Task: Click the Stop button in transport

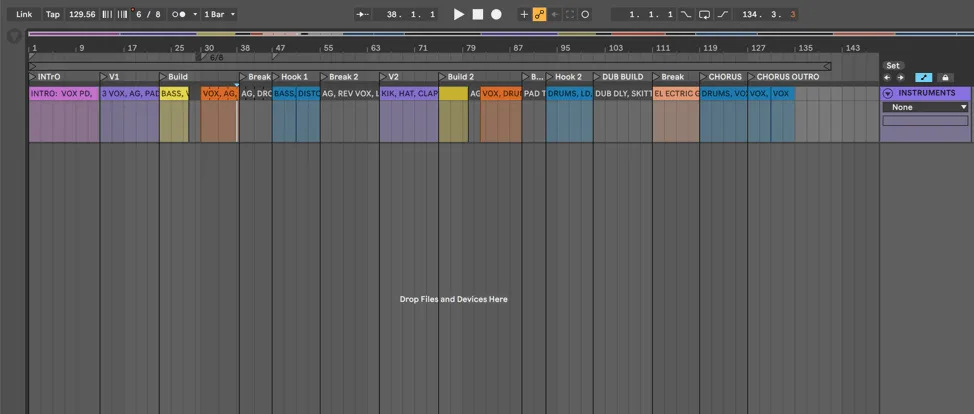Action: point(478,14)
